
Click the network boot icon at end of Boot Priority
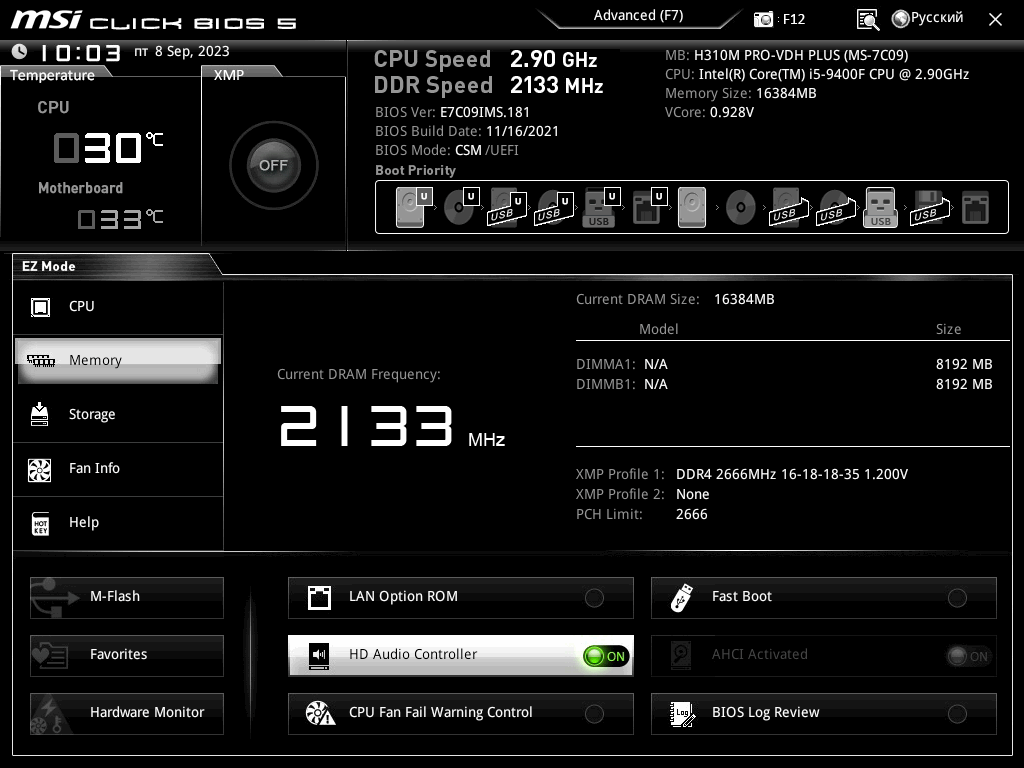tap(975, 208)
